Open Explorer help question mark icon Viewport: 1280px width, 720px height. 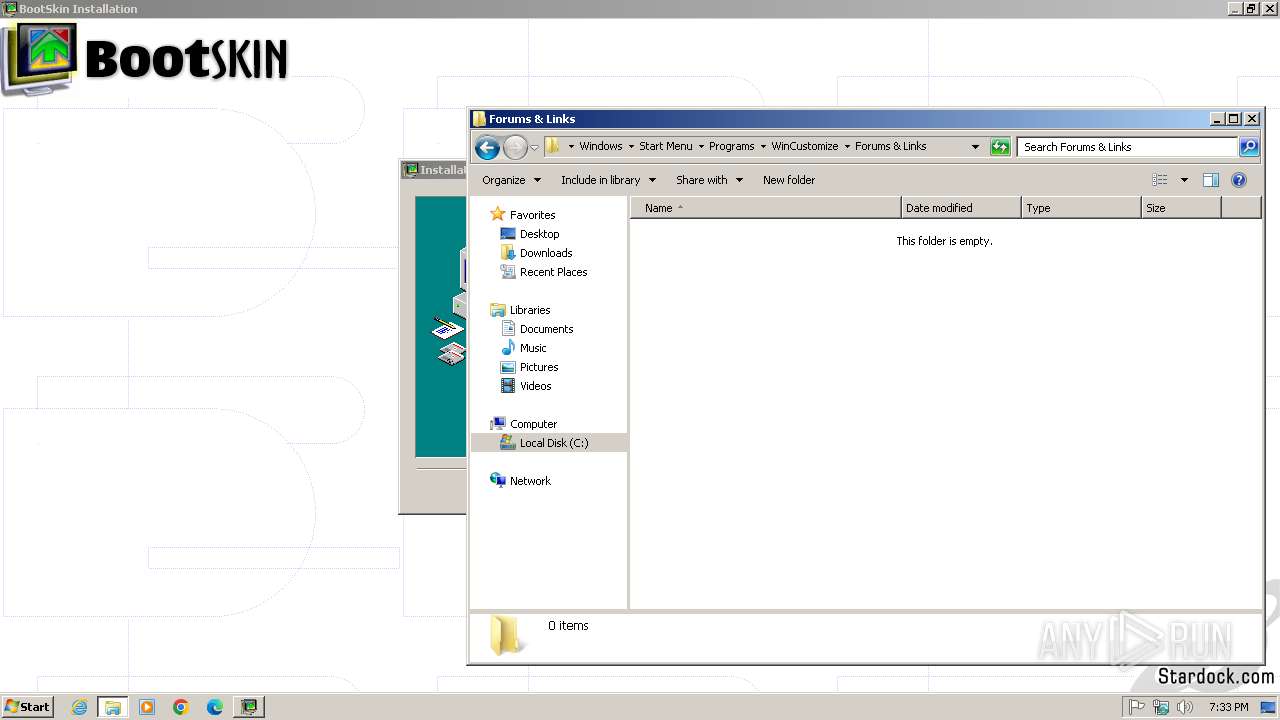click(x=1239, y=180)
